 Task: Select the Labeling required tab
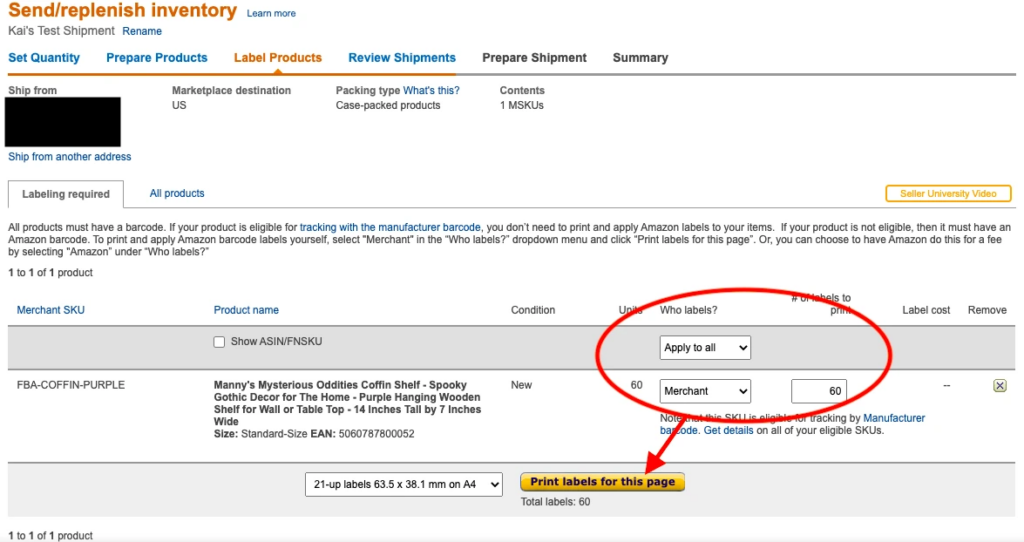pyautogui.click(x=65, y=194)
